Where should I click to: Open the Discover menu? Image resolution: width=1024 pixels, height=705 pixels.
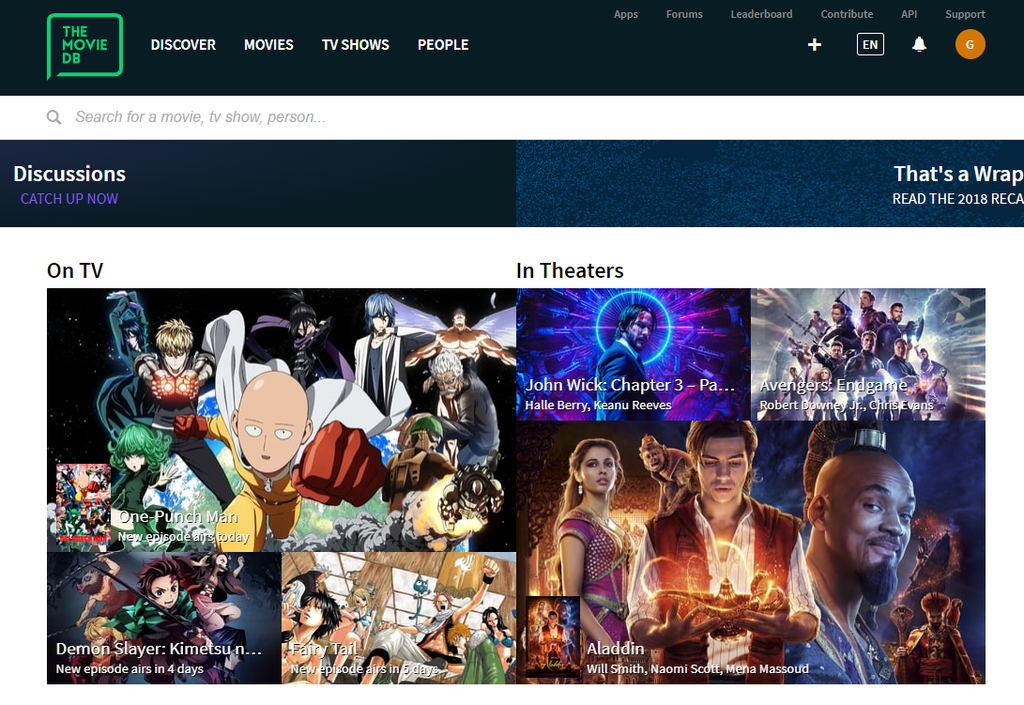click(x=183, y=45)
